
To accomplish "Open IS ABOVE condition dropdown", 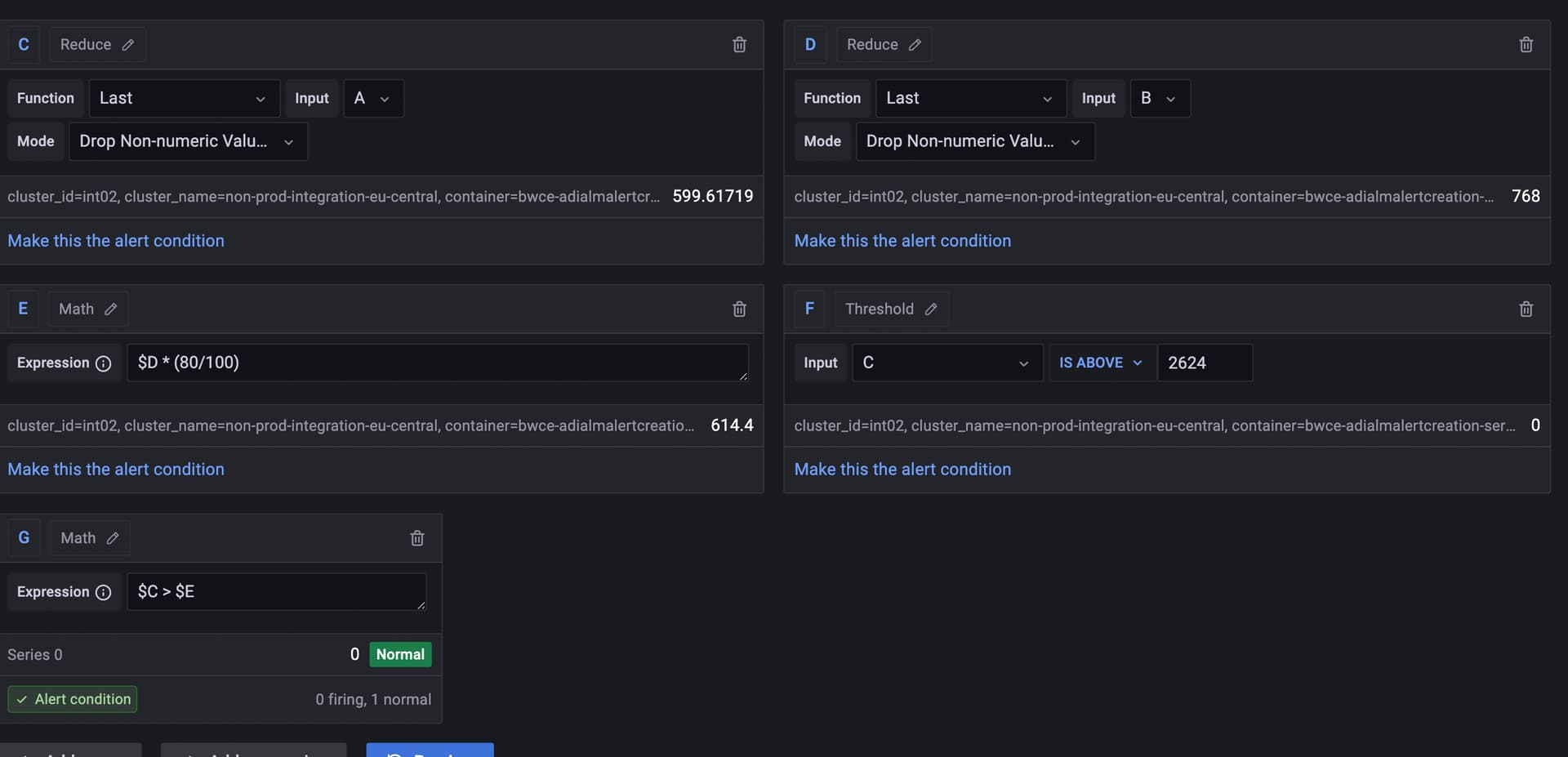I will click(1100, 363).
